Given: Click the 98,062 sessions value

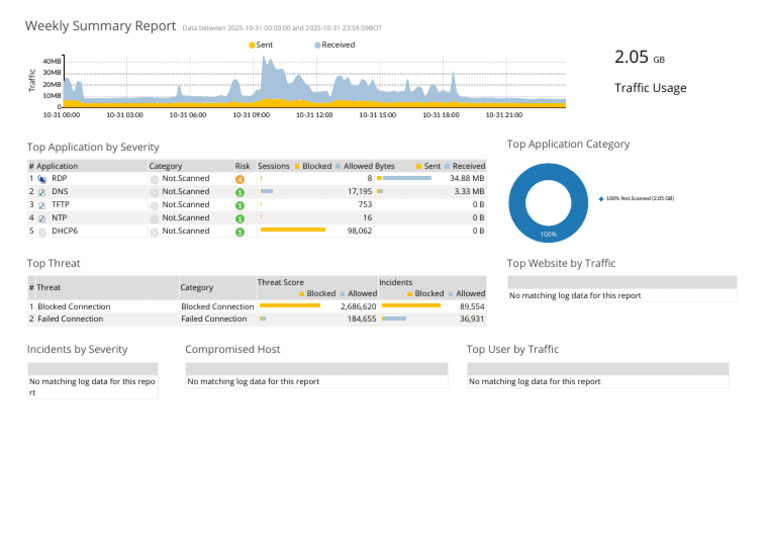Looking at the screenshot, I should click(x=360, y=231).
